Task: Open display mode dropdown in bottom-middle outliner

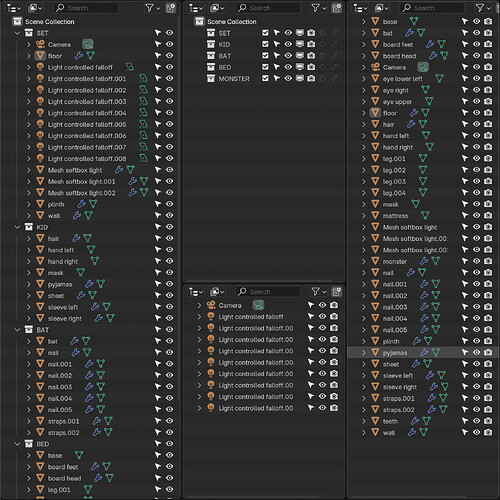Action: pyautogui.click(x=217, y=292)
